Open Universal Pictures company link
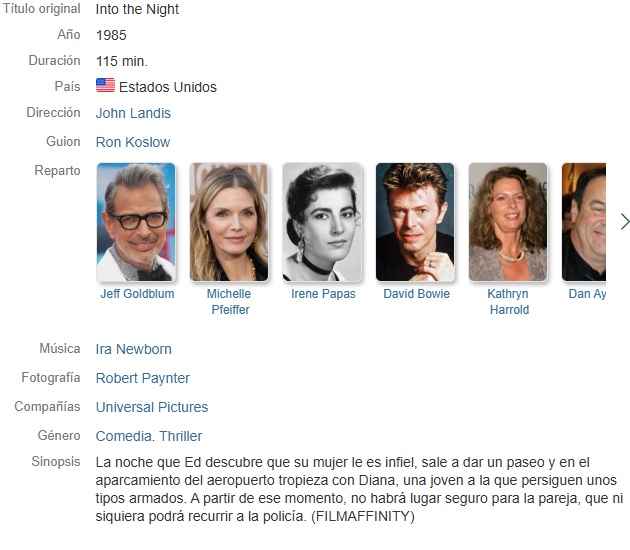630x550 pixels. click(152, 407)
